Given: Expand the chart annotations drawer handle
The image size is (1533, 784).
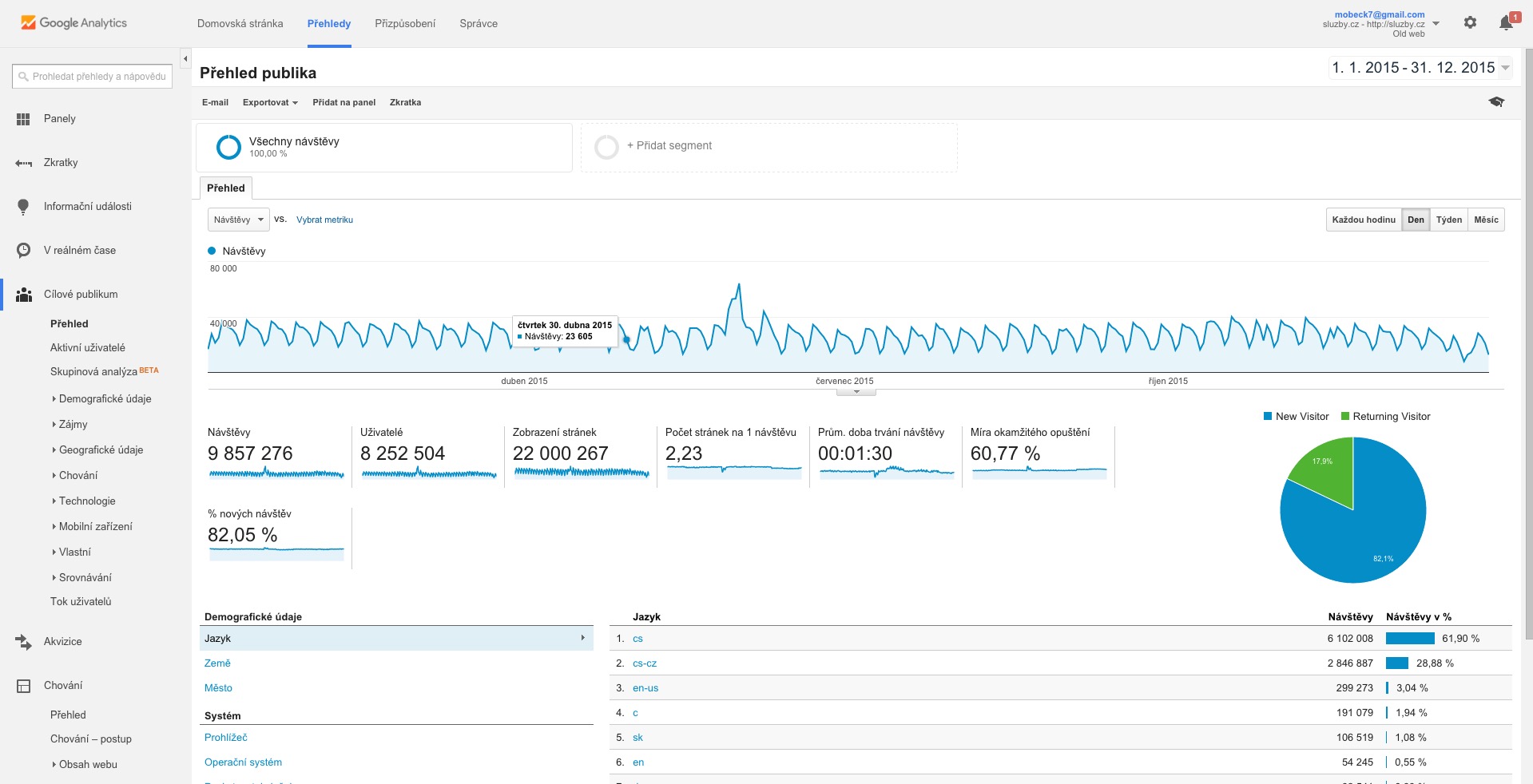Looking at the screenshot, I should click(856, 392).
